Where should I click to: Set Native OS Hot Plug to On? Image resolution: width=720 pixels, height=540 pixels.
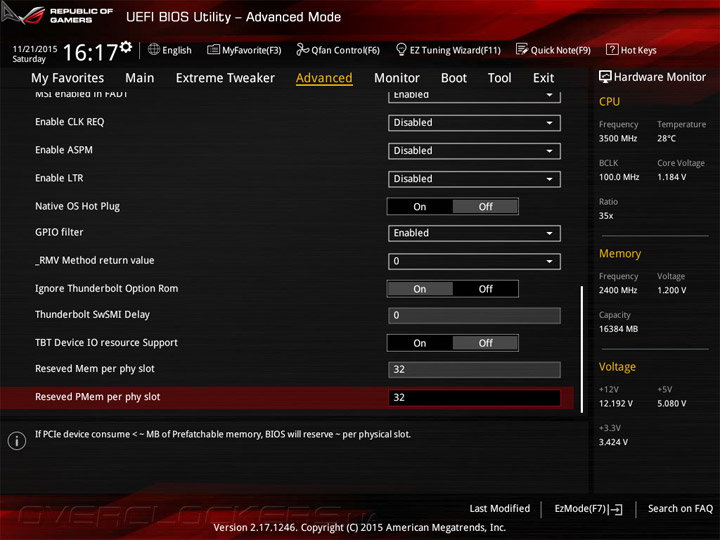coord(420,207)
